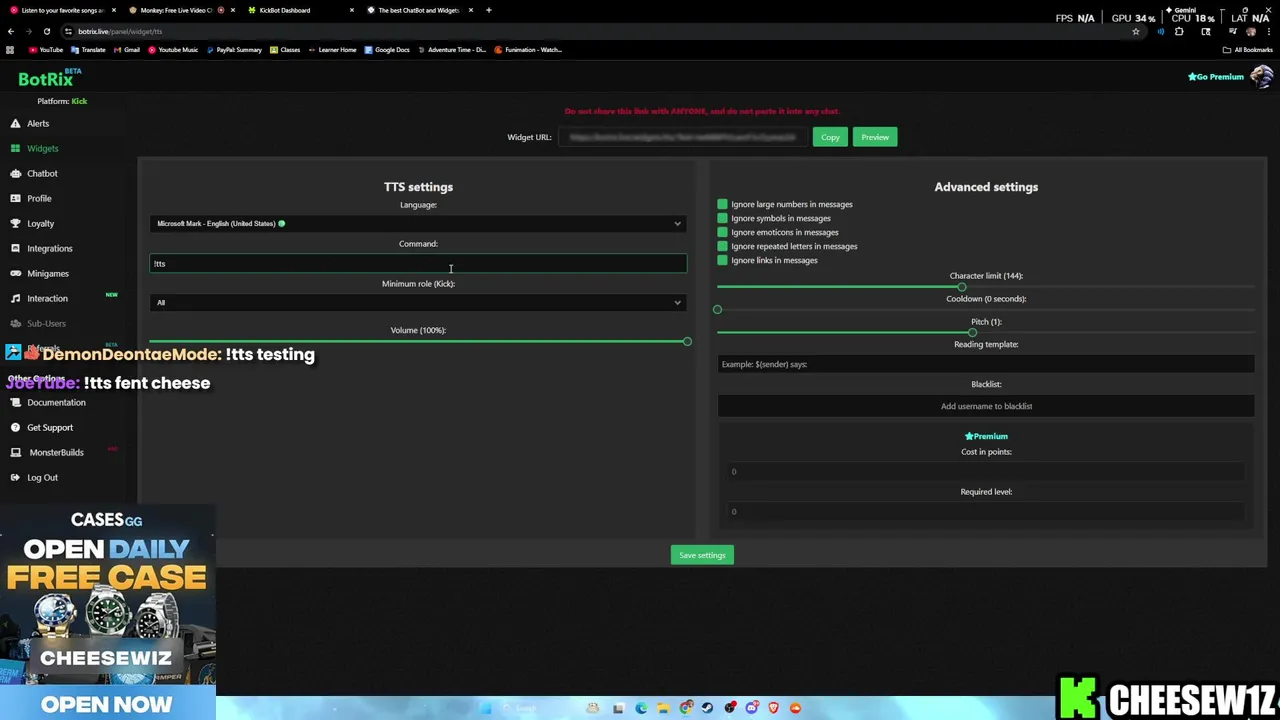Click the Translate bookmark
This screenshot has width=1280, height=720.
tap(88, 50)
